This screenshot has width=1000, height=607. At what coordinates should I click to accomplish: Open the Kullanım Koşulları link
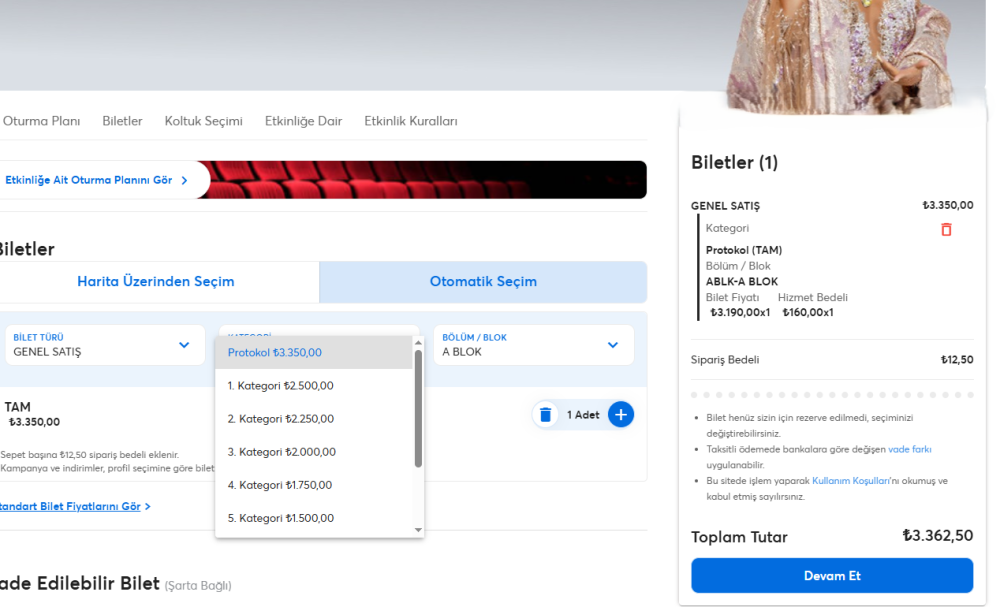(x=850, y=480)
